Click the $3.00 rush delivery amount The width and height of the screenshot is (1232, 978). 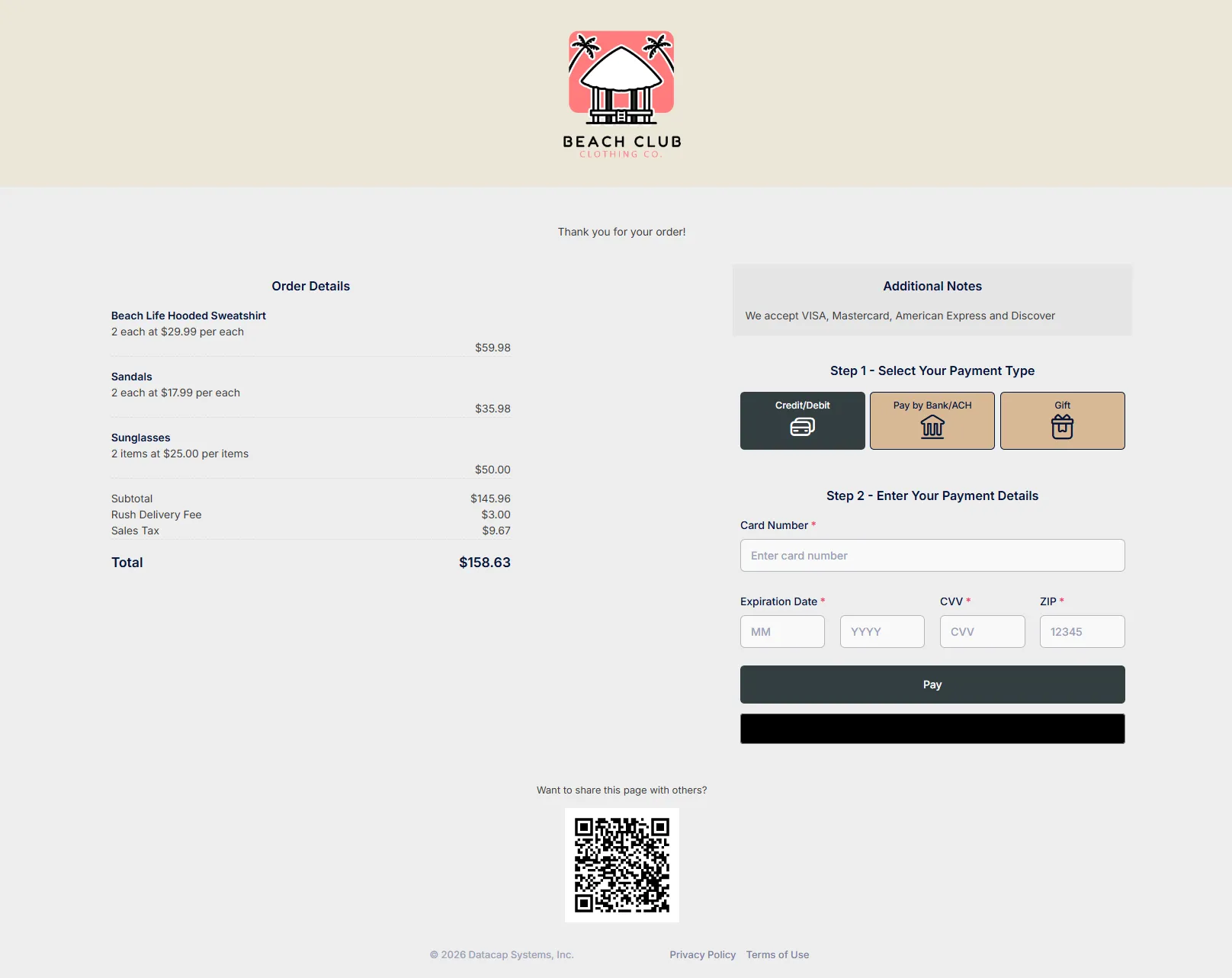(496, 515)
